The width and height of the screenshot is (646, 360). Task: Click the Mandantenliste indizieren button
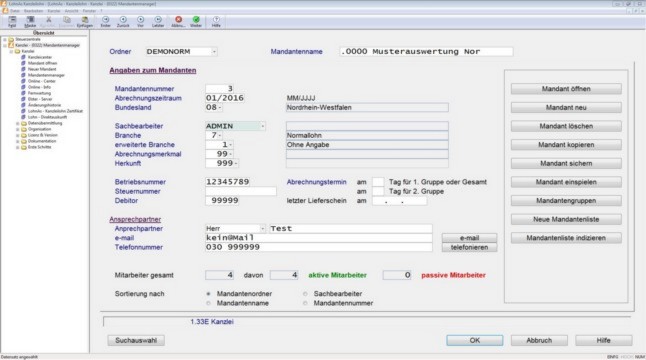(566, 238)
